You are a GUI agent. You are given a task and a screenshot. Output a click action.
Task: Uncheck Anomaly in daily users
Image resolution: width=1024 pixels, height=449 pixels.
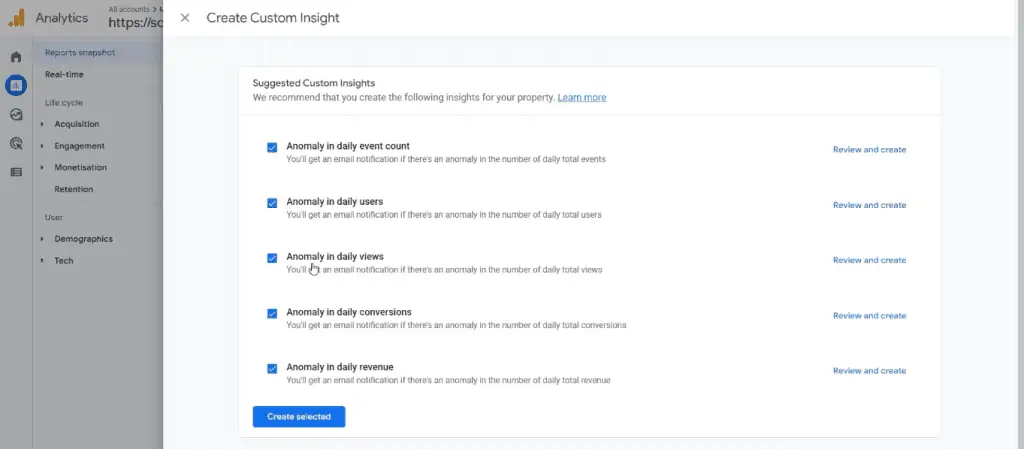coord(272,203)
